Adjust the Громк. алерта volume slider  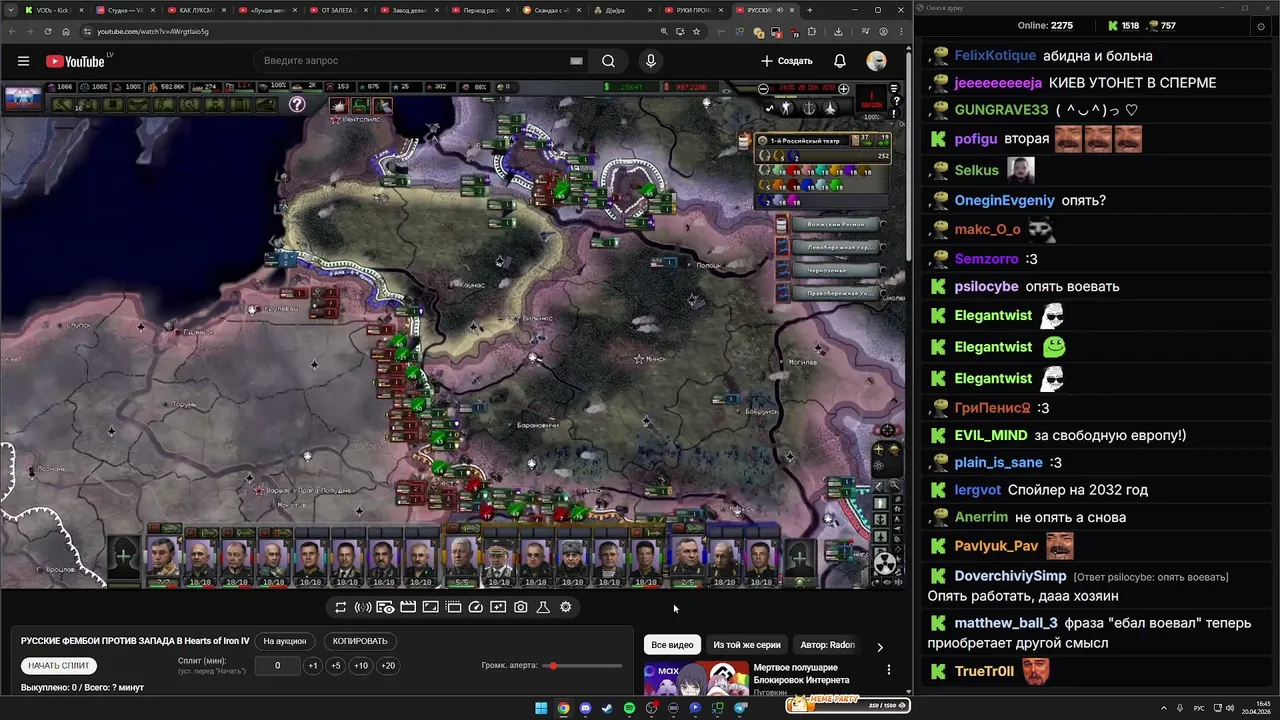(583, 666)
